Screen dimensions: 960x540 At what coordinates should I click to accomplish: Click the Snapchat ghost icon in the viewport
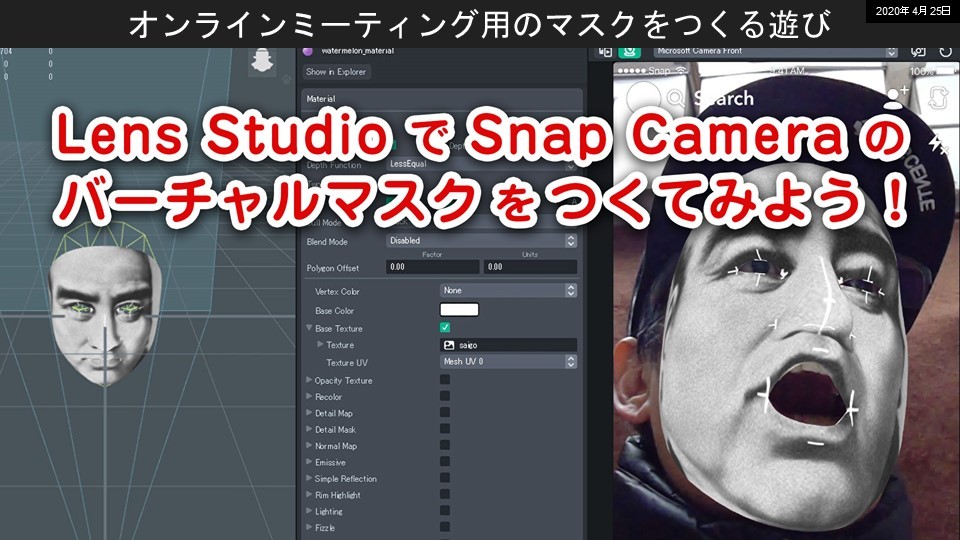click(x=263, y=61)
